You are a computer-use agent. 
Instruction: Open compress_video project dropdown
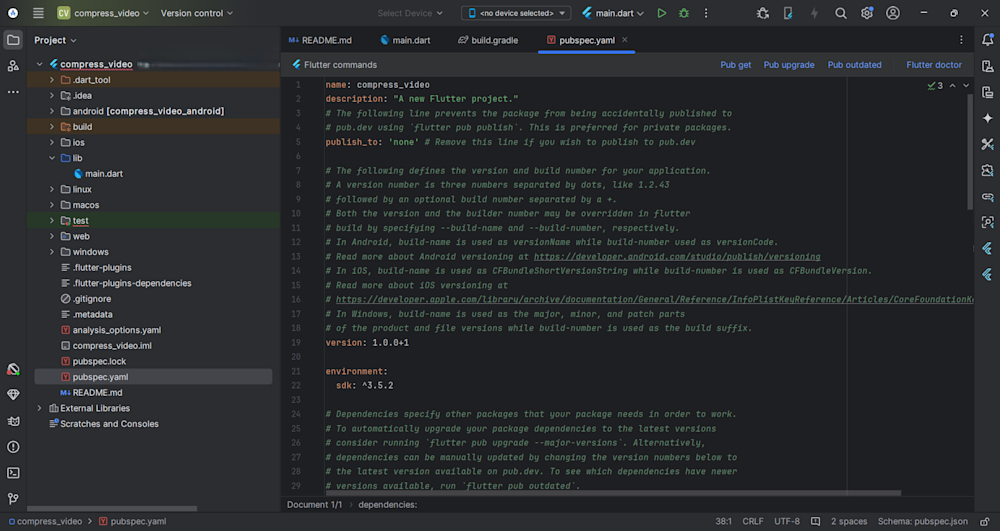coord(103,13)
